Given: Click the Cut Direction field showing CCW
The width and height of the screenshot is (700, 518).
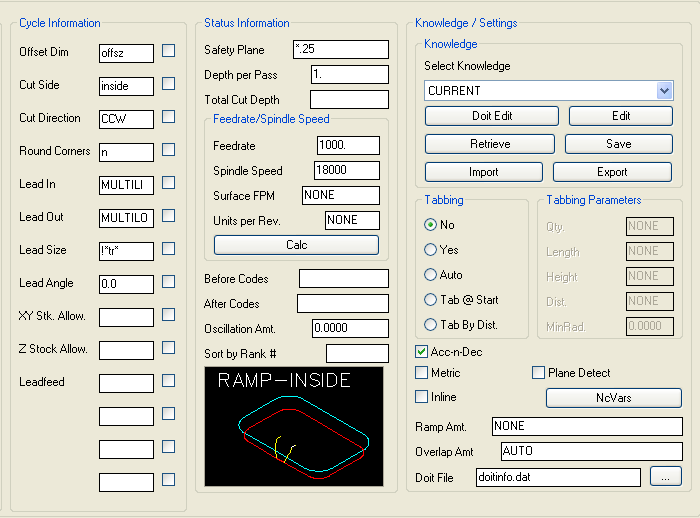Looking at the screenshot, I should (x=126, y=119).
